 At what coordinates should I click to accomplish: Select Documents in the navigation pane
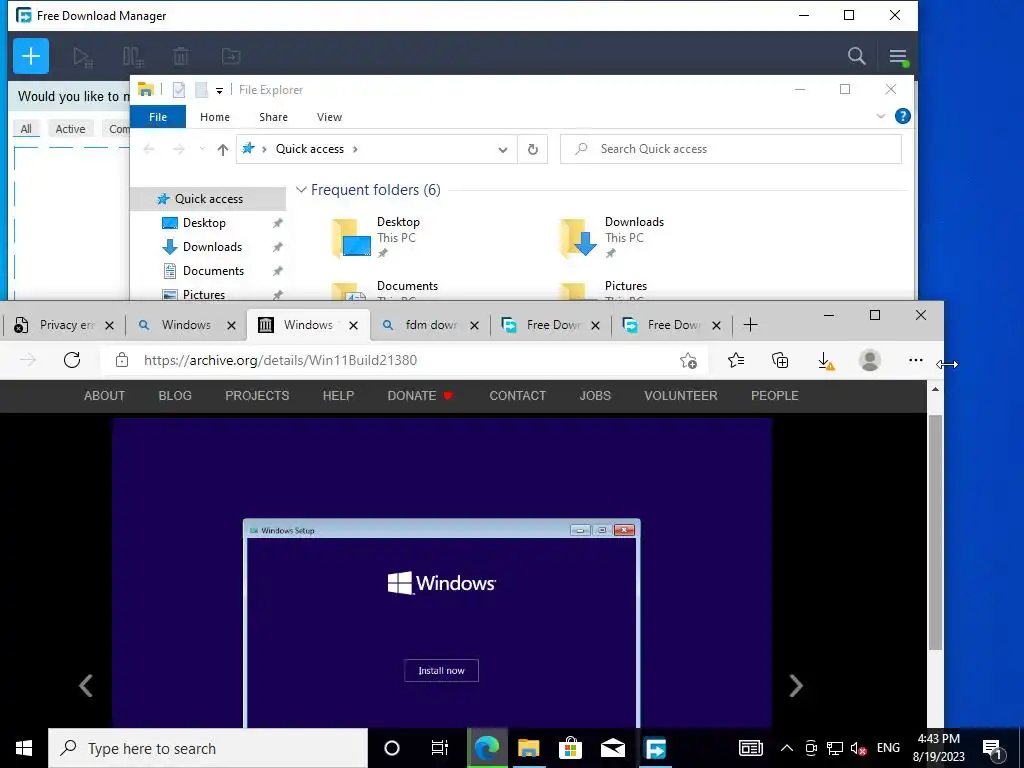(213, 271)
